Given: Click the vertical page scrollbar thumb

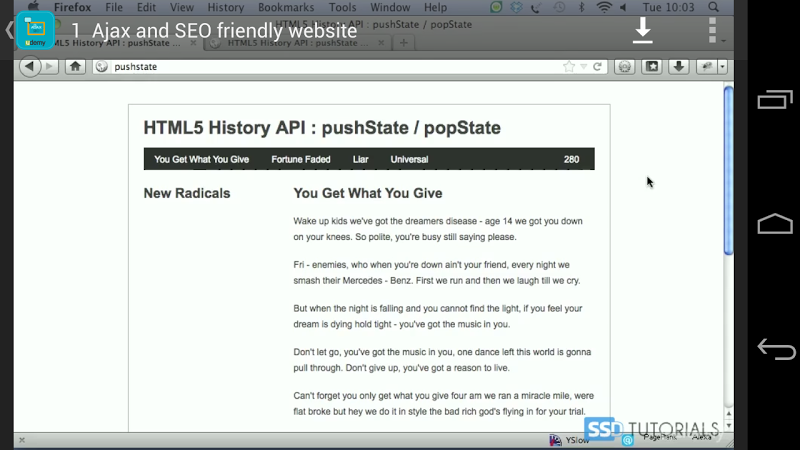Looking at the screenshot, I should [x=728, y=170].
